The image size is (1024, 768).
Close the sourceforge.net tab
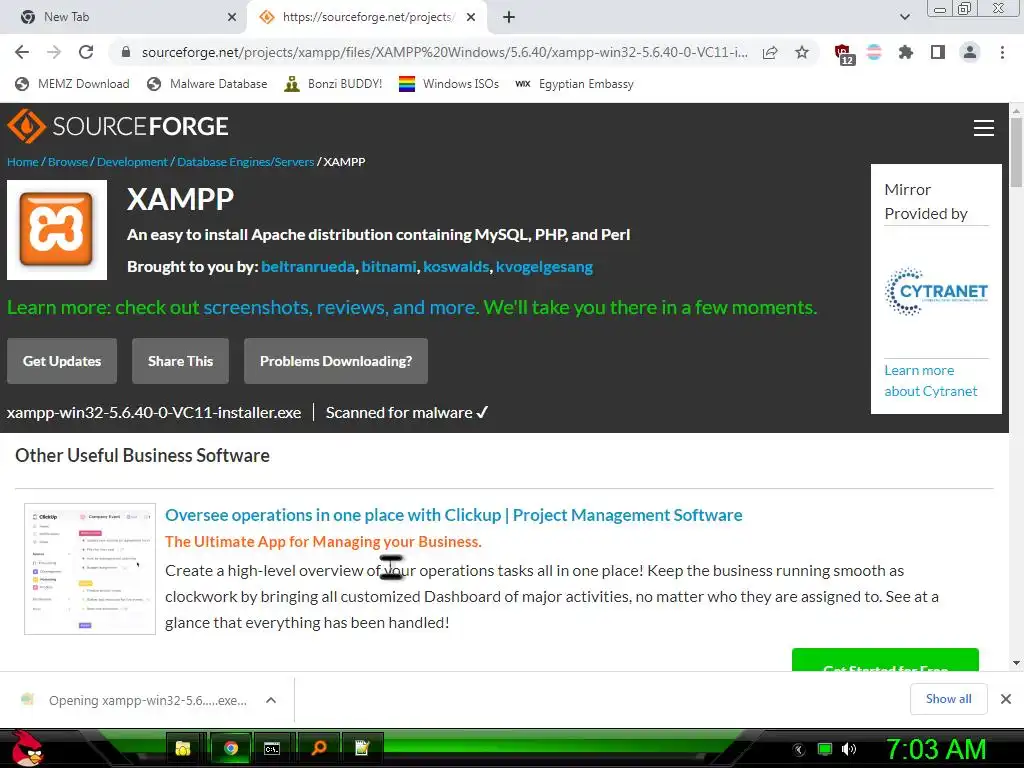pyautogui.click(x=471, y=17)
